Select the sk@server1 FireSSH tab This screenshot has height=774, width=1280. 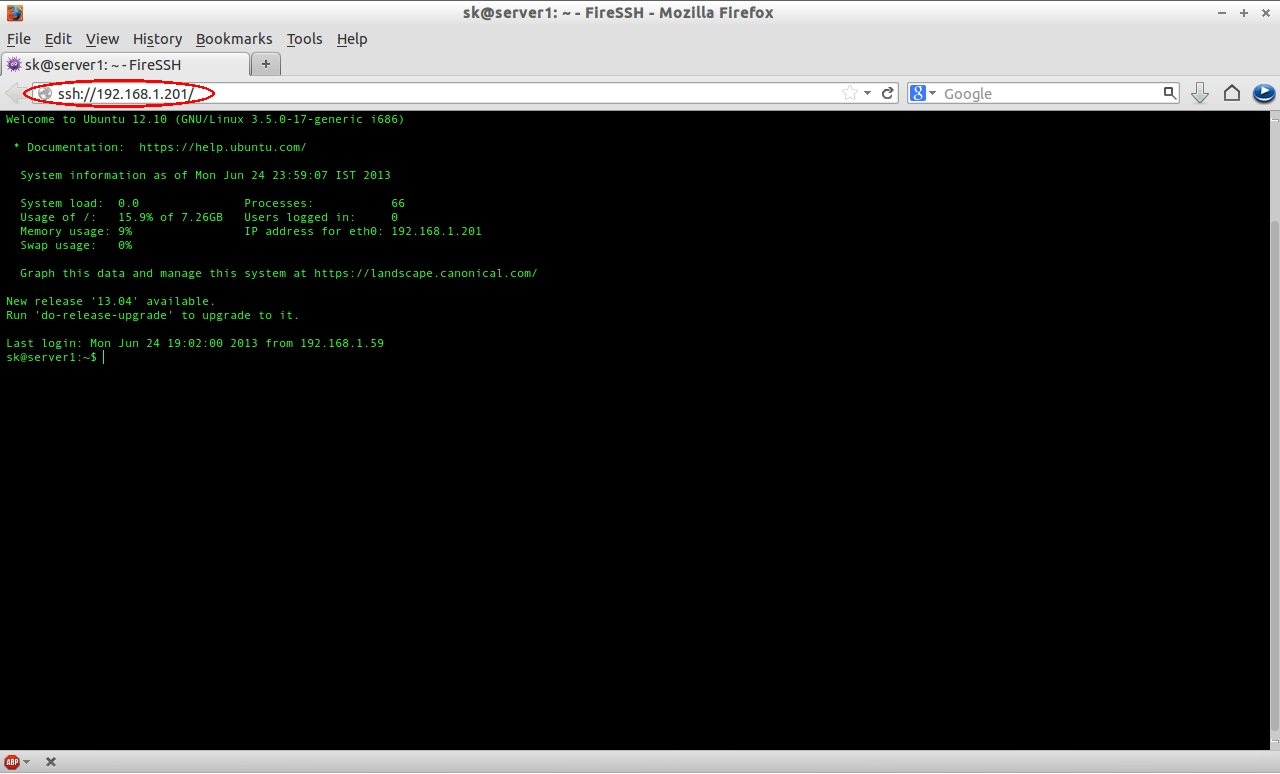125,64
